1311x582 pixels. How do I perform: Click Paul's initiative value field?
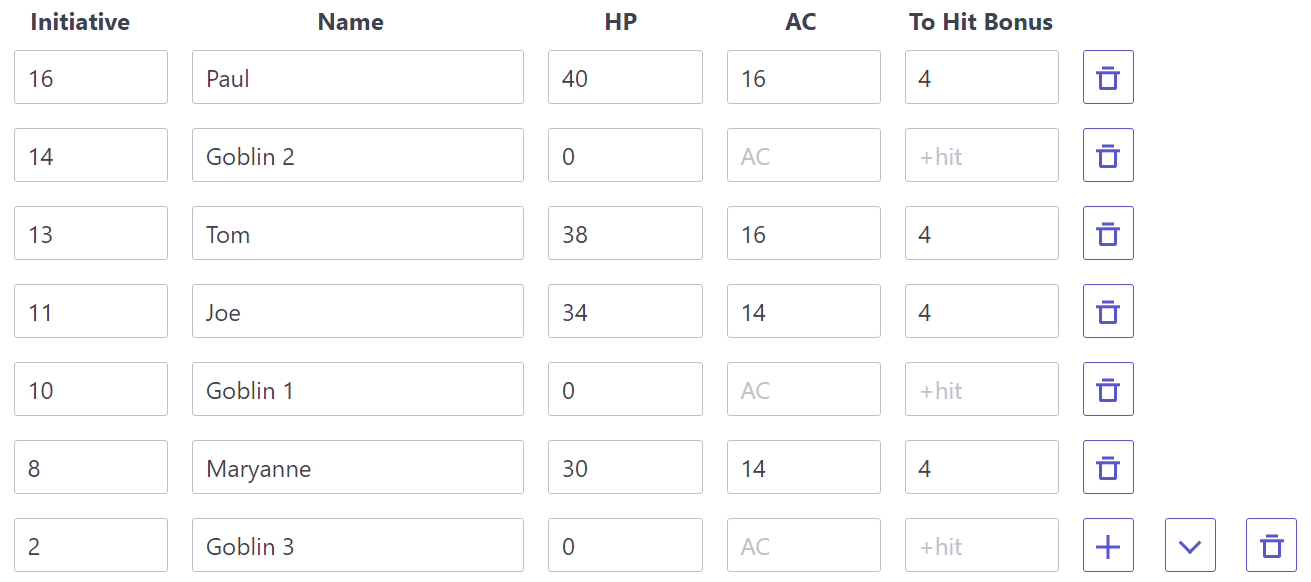90,77
